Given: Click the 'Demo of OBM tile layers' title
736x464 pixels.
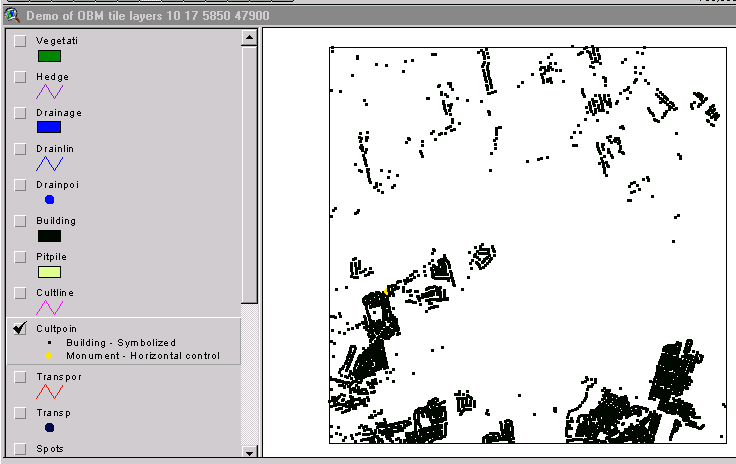Looking at the screenshot, I should pyautogui.click(x=148, y=15).
